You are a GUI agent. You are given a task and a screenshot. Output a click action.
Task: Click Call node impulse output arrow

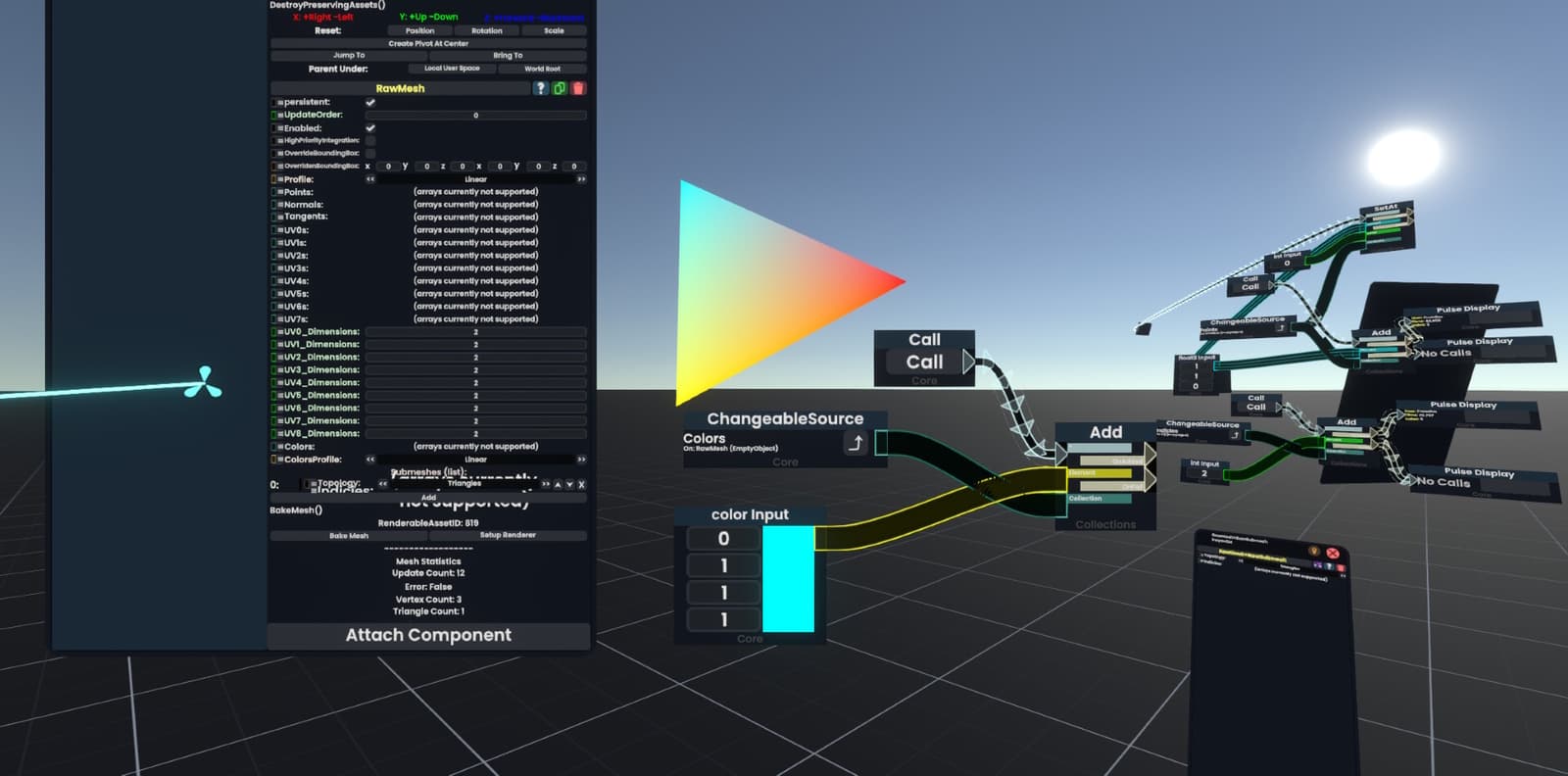[968, 363]
